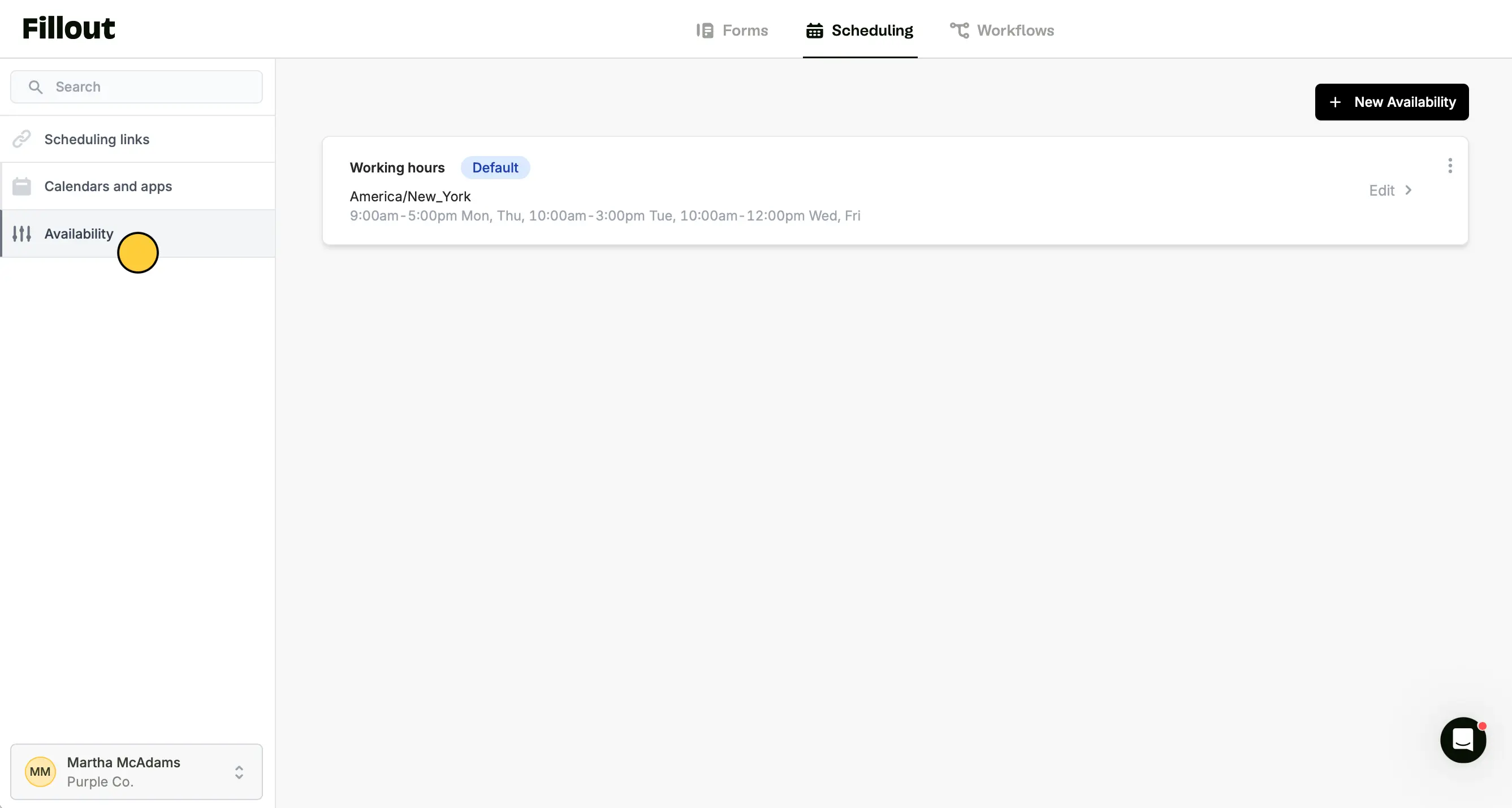
Task: Click the Forms tab icon
Action: click(705, 31)
